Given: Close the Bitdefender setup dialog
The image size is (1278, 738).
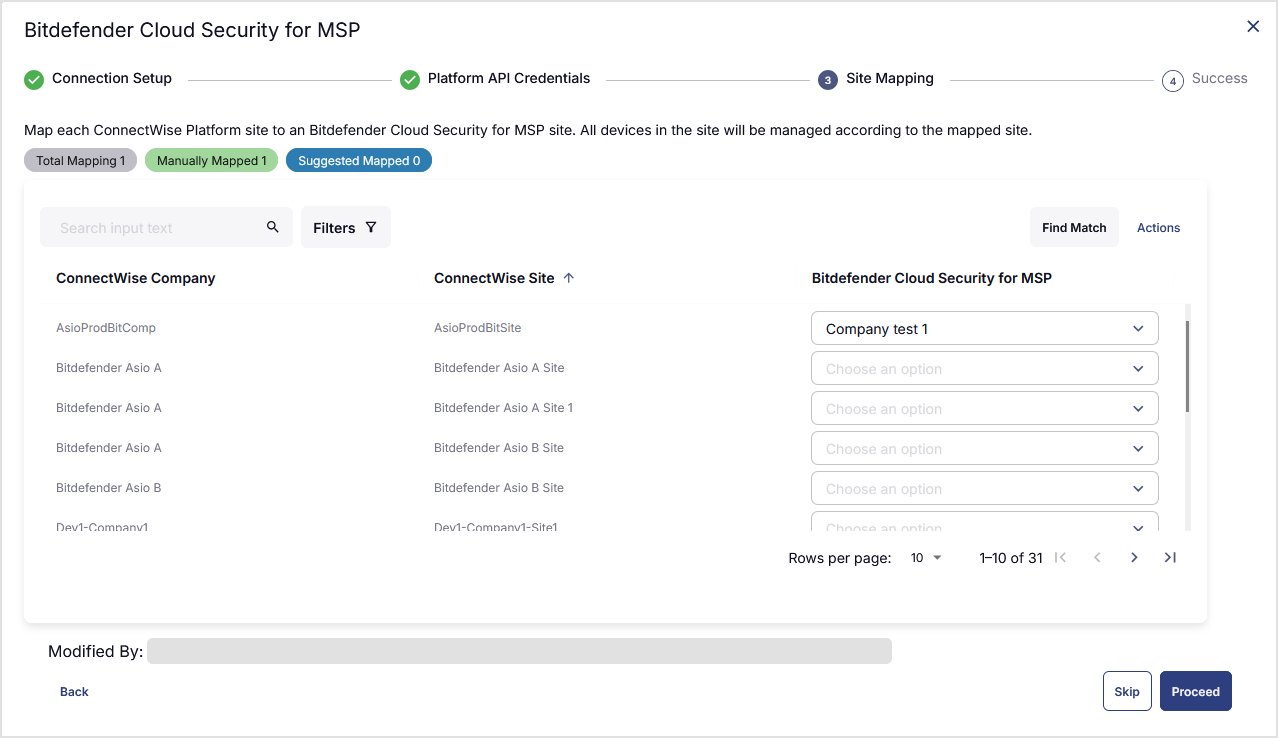Looking at the screenshot, I should (1253, 27).
